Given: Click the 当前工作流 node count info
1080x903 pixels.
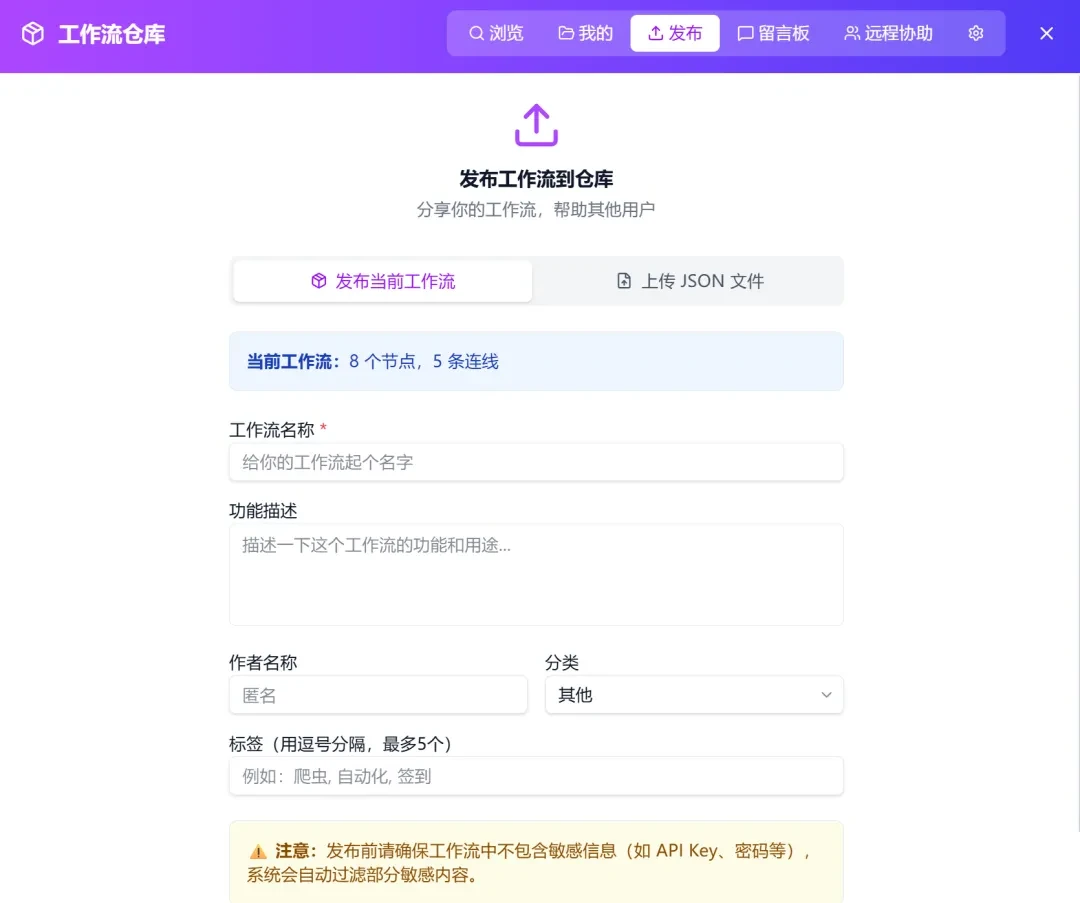Looking at the screenshot, I should click(x=373, y=362).
